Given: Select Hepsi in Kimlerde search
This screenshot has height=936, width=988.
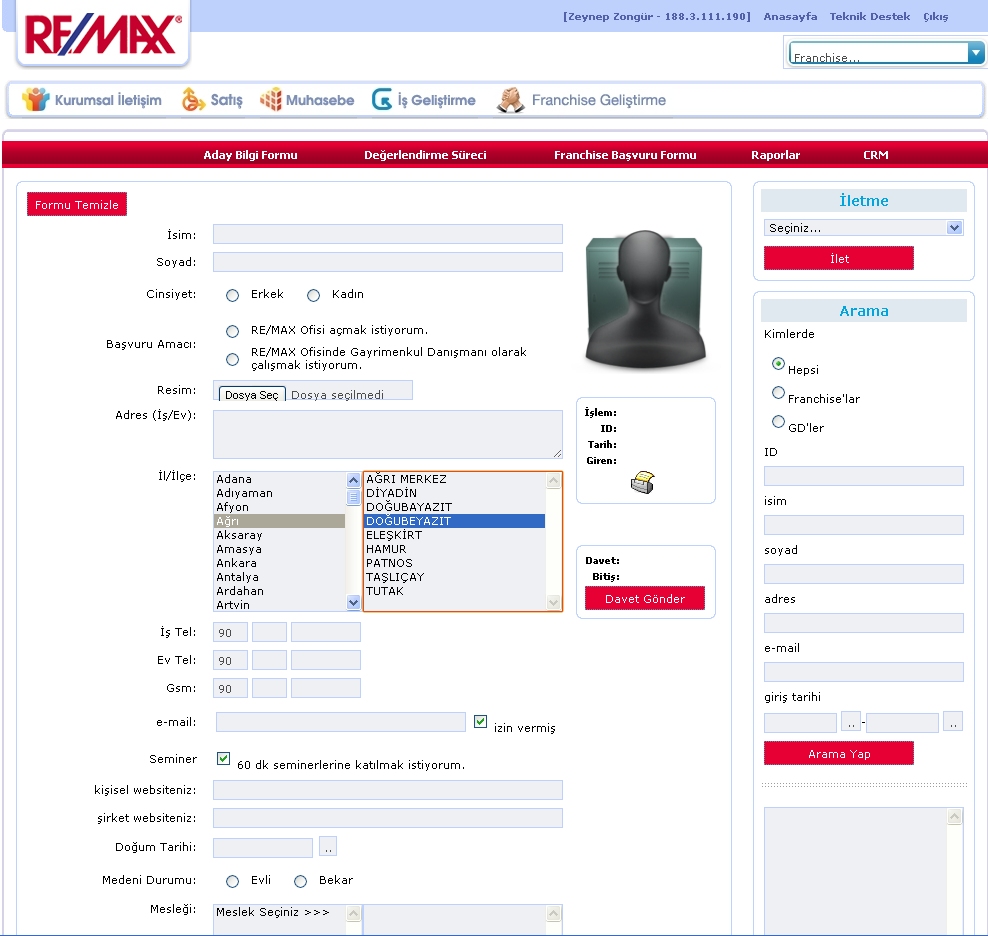Looking at the screenshot, I should click(778, 364).
